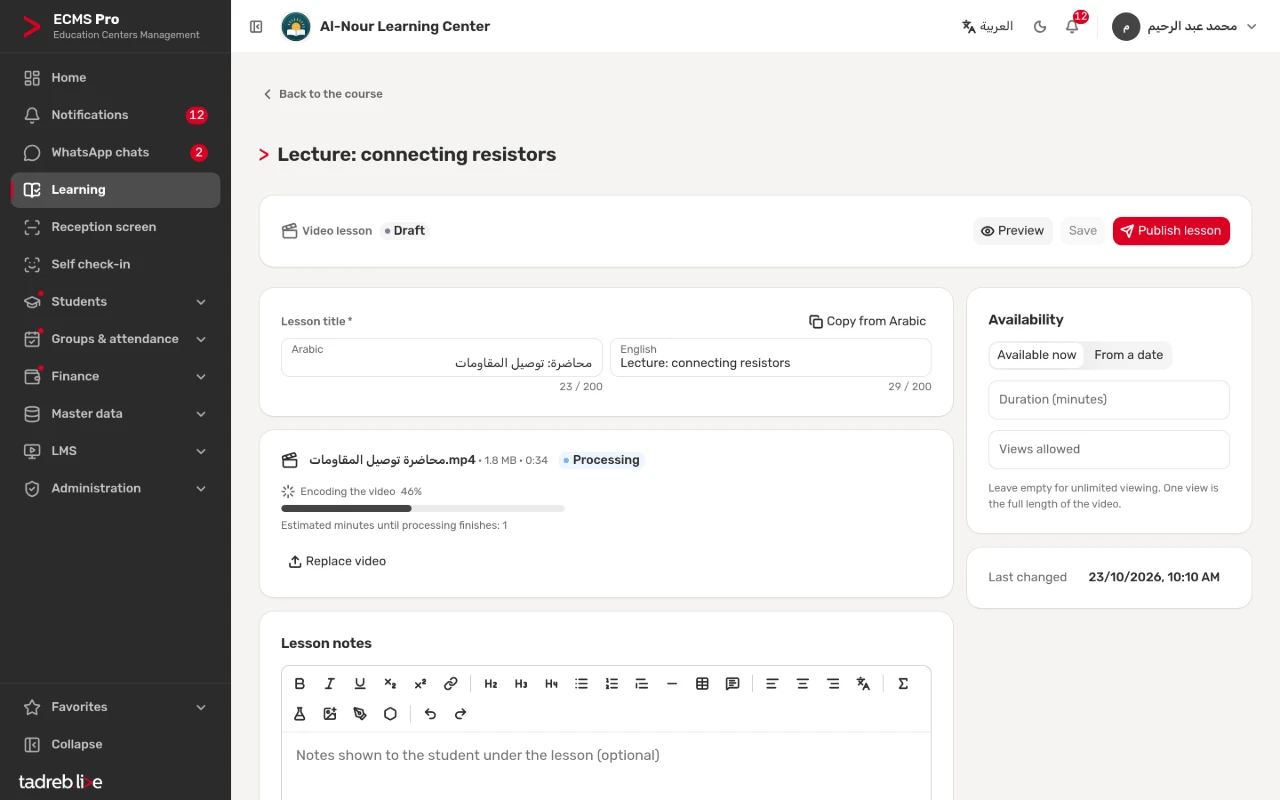The image size is (1280, 800).
Task: Insert a bullet list in notes
Action: click(581, 684)
